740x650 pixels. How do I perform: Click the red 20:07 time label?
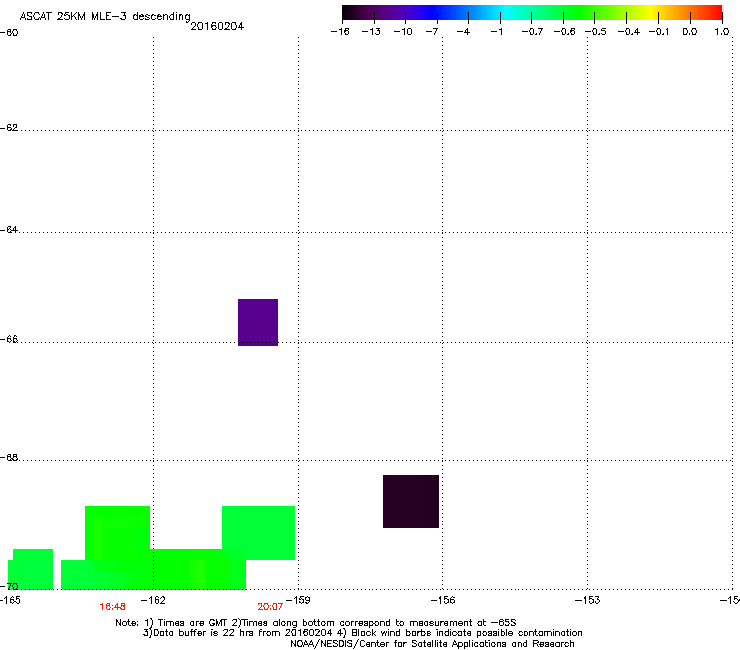click(x=270, y=607)
